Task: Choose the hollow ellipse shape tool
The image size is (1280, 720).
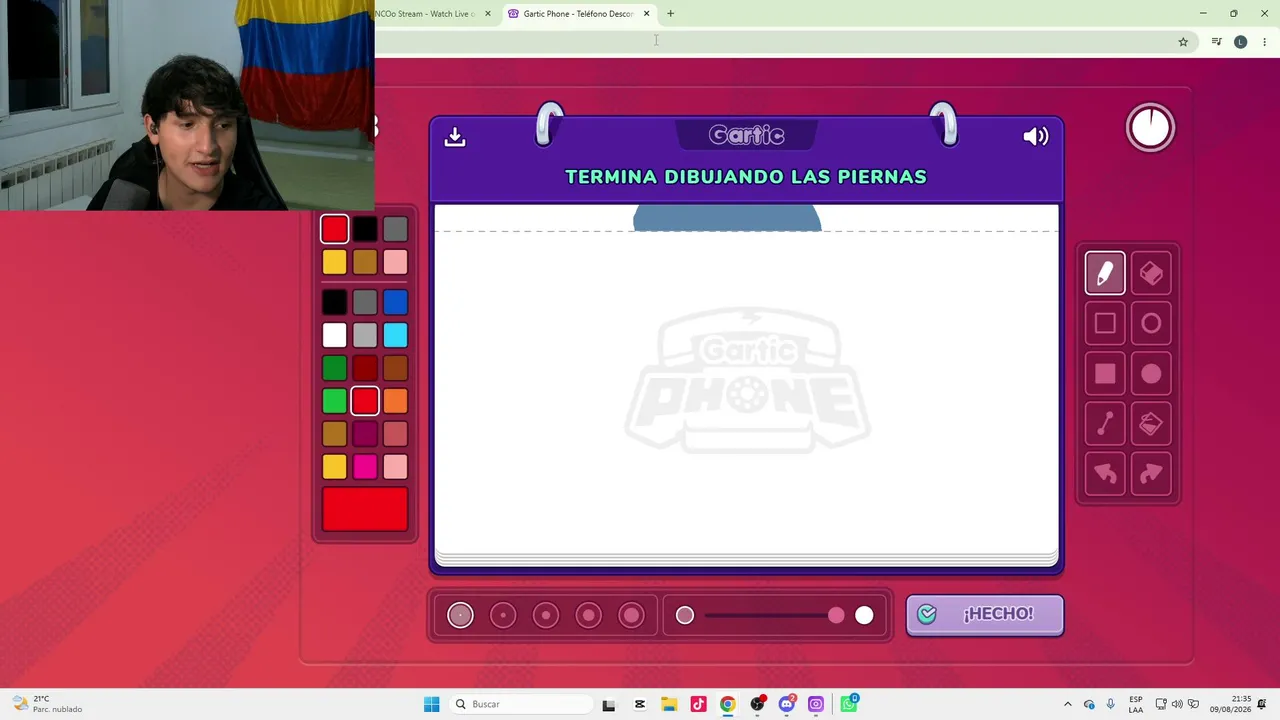Action: [1151, 323]
